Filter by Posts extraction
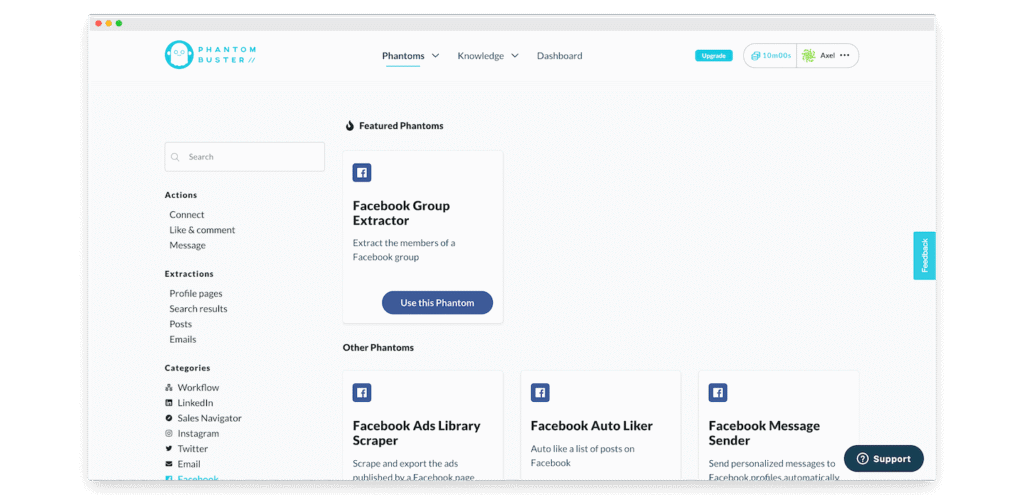This screenshot has width=1024, height=495. click(x=181, y=324)
